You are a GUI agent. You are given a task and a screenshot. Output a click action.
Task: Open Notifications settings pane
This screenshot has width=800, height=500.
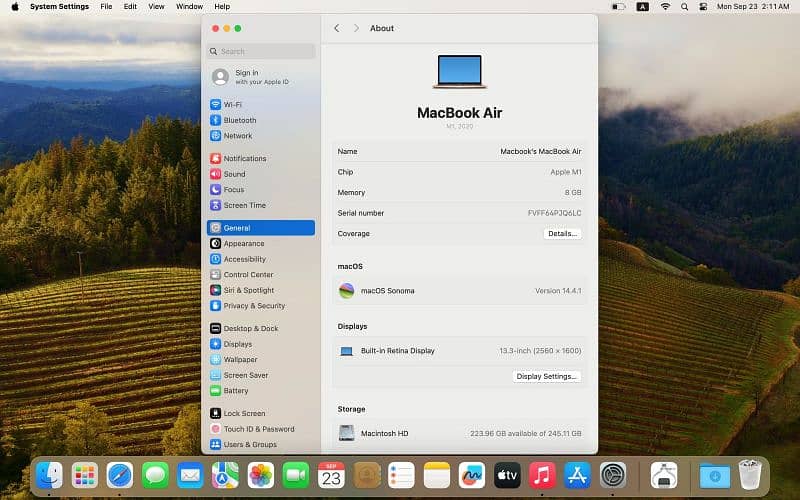[x=244, y=158]
